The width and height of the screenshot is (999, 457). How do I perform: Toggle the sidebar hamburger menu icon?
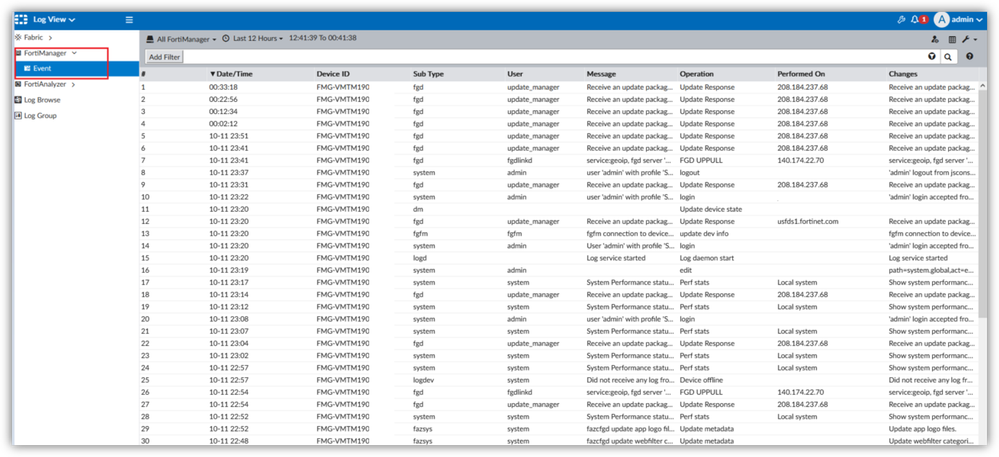[x=129, y=20]
